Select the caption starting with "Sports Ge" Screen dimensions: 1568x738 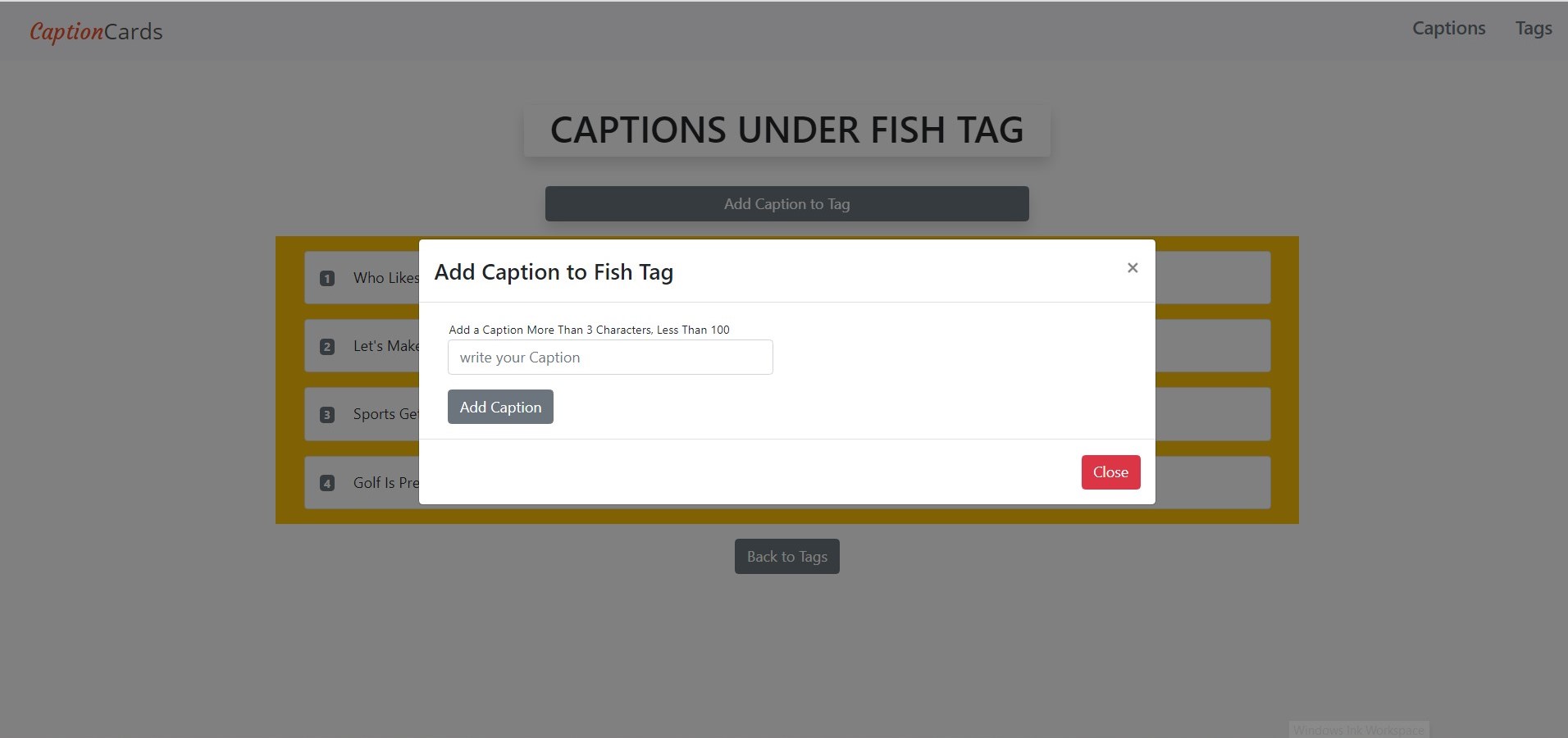click(384, 414)
